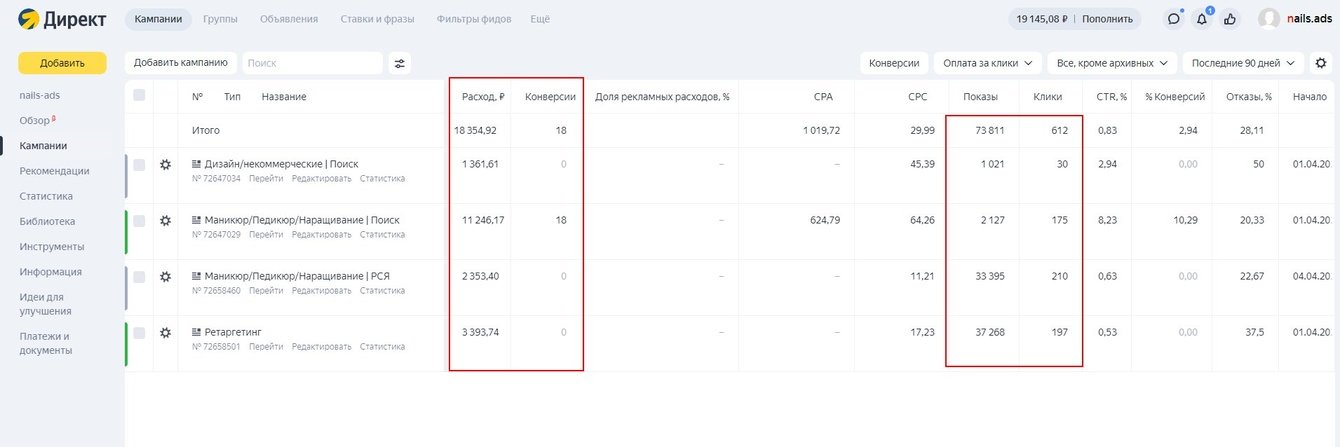1340x447 pixels.
Task: Check the Маникюр/Педикюр/Наращивание | Поиск campaign box
Action: coord(139,220)
